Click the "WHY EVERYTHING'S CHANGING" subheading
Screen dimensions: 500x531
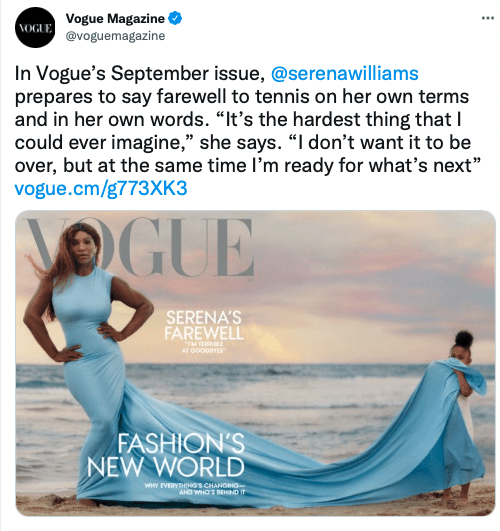pos(194,489)
